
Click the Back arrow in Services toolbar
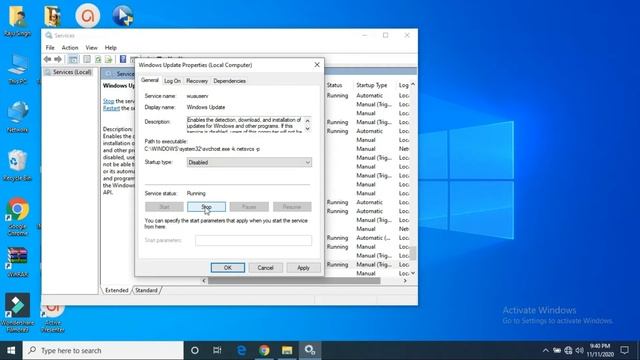point(47,60)
